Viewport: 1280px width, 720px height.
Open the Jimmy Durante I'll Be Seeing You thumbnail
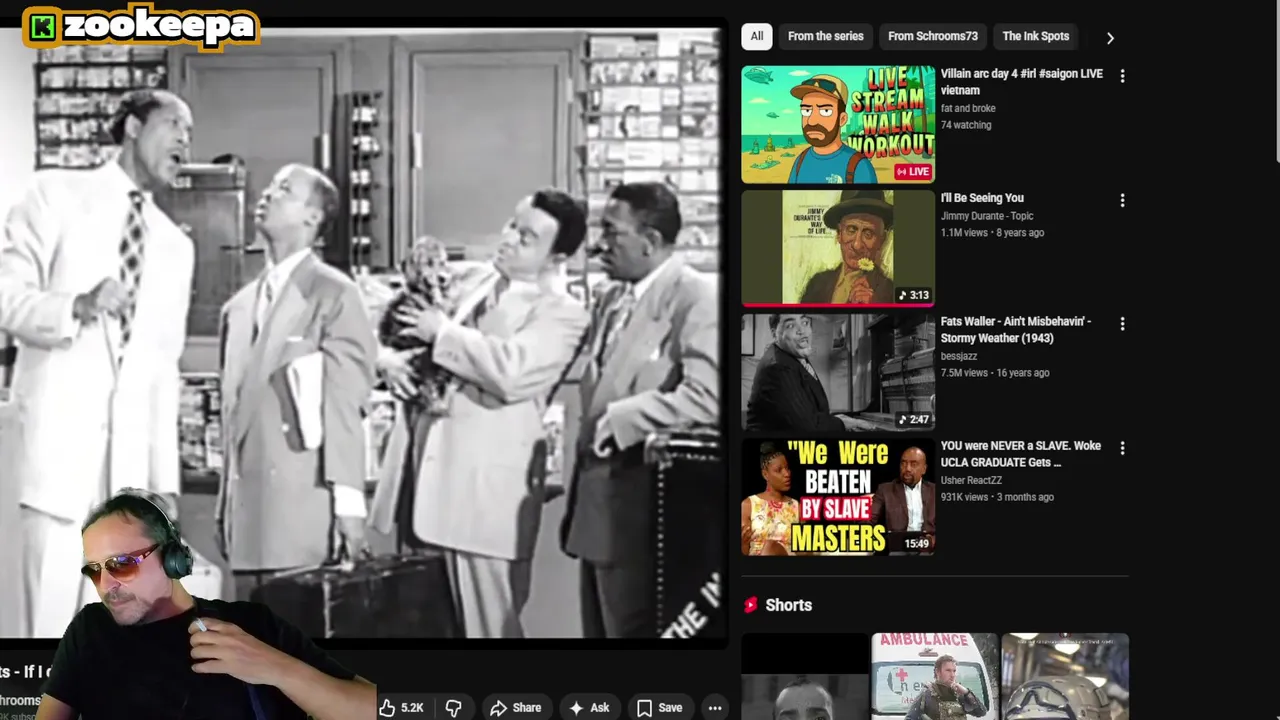point(838,248)
